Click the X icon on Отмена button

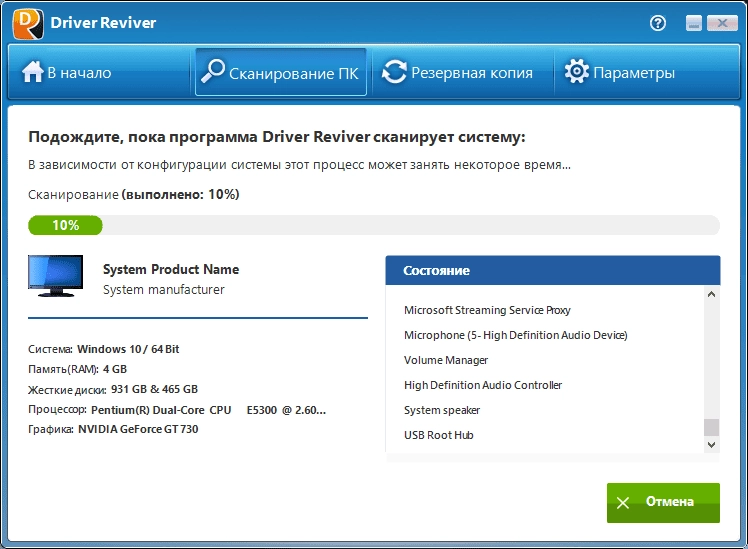pyautogui.click(x=623, y=502)
